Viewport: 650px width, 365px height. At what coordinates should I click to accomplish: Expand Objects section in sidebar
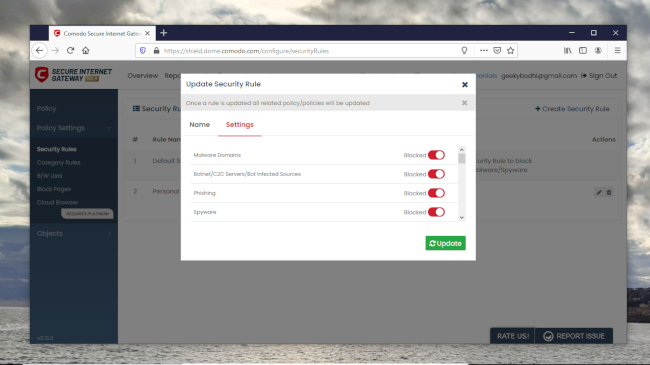coord(74,234)
